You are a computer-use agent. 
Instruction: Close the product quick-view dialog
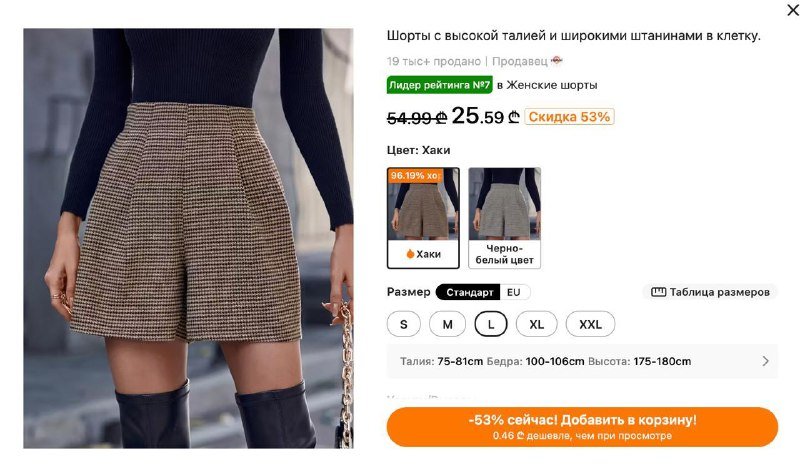(792, 10)
